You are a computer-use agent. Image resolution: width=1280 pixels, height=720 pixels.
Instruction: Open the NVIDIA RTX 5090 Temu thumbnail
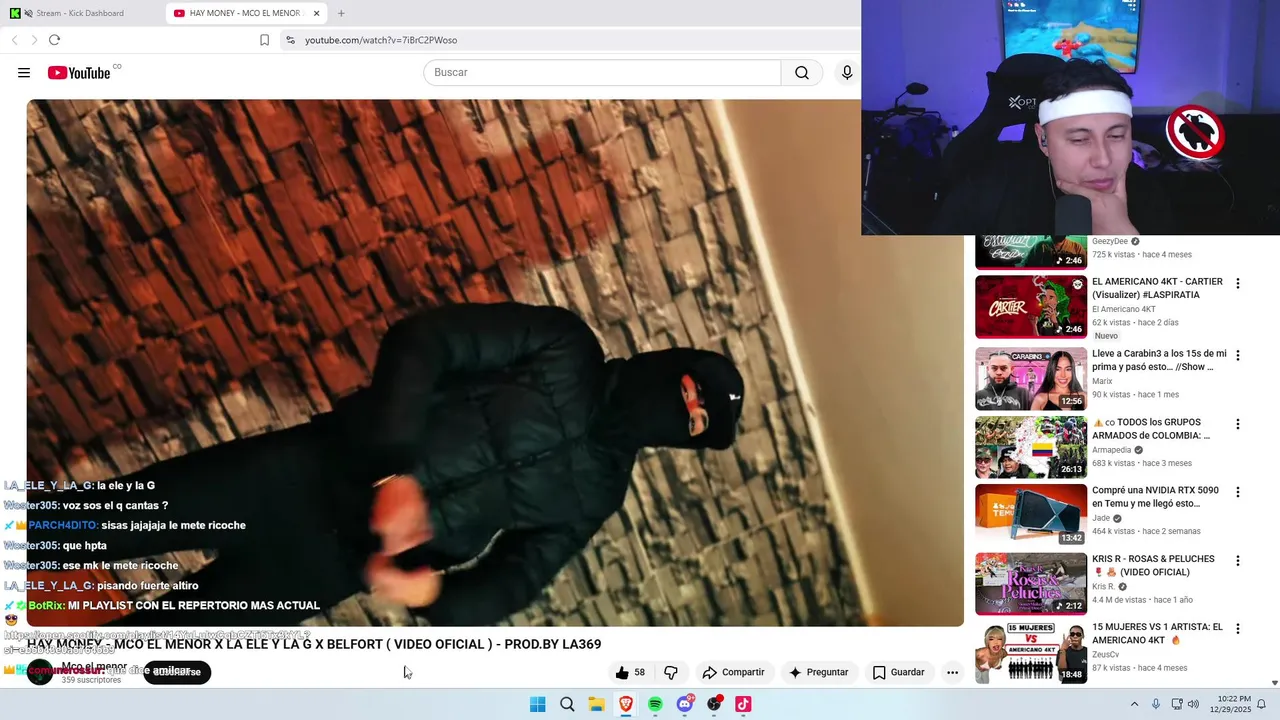coord(1031,515)
